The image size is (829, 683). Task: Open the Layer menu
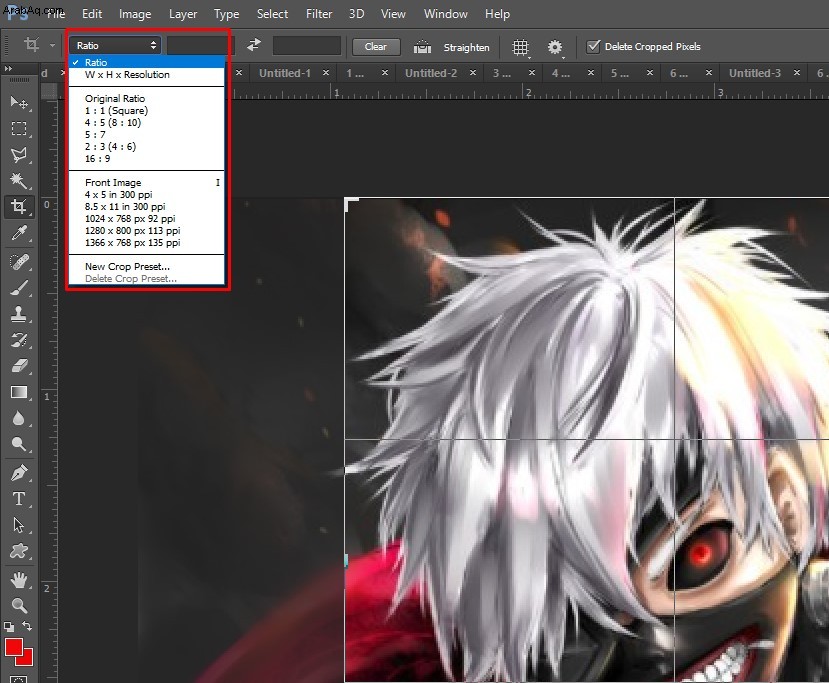tap(183, 14)
